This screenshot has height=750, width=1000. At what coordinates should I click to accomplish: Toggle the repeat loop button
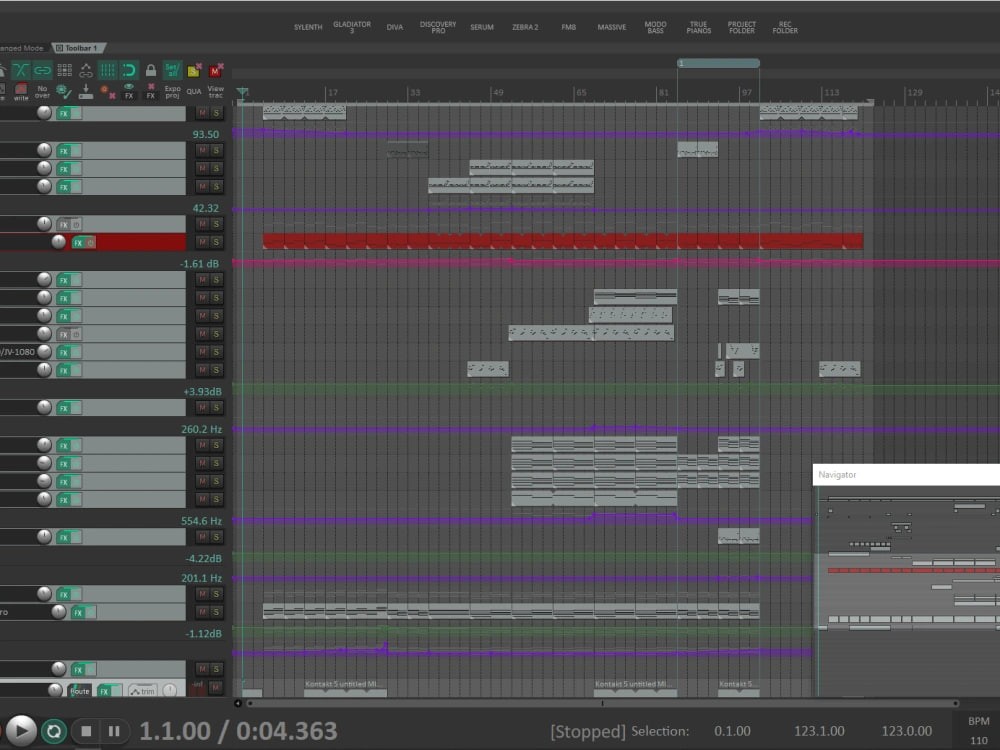(54, 731)
